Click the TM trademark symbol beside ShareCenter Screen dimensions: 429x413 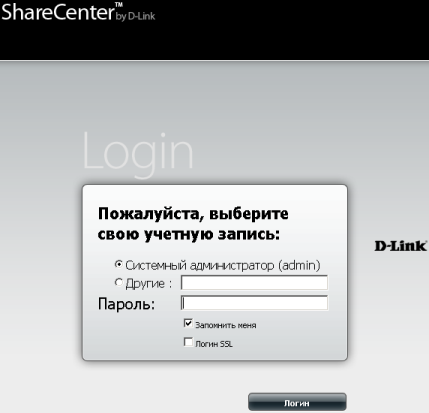pos(118,4)
